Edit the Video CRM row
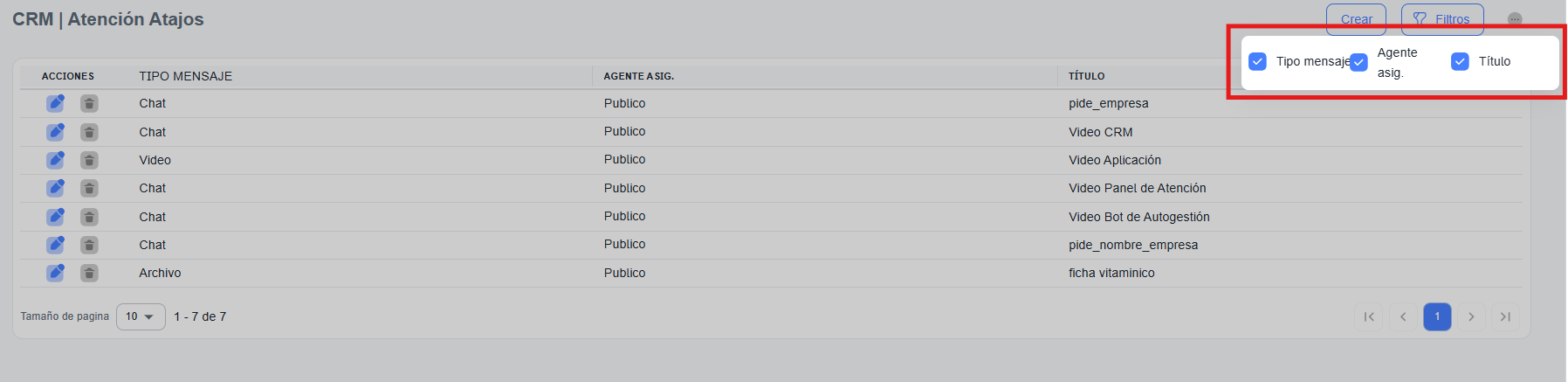The width and height of the screenshot is (1568, 382). [x=55, y=132]
